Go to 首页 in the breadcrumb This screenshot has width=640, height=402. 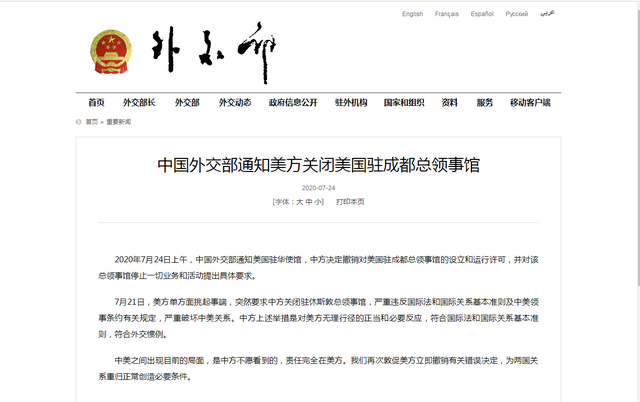[x=92, y=122]
